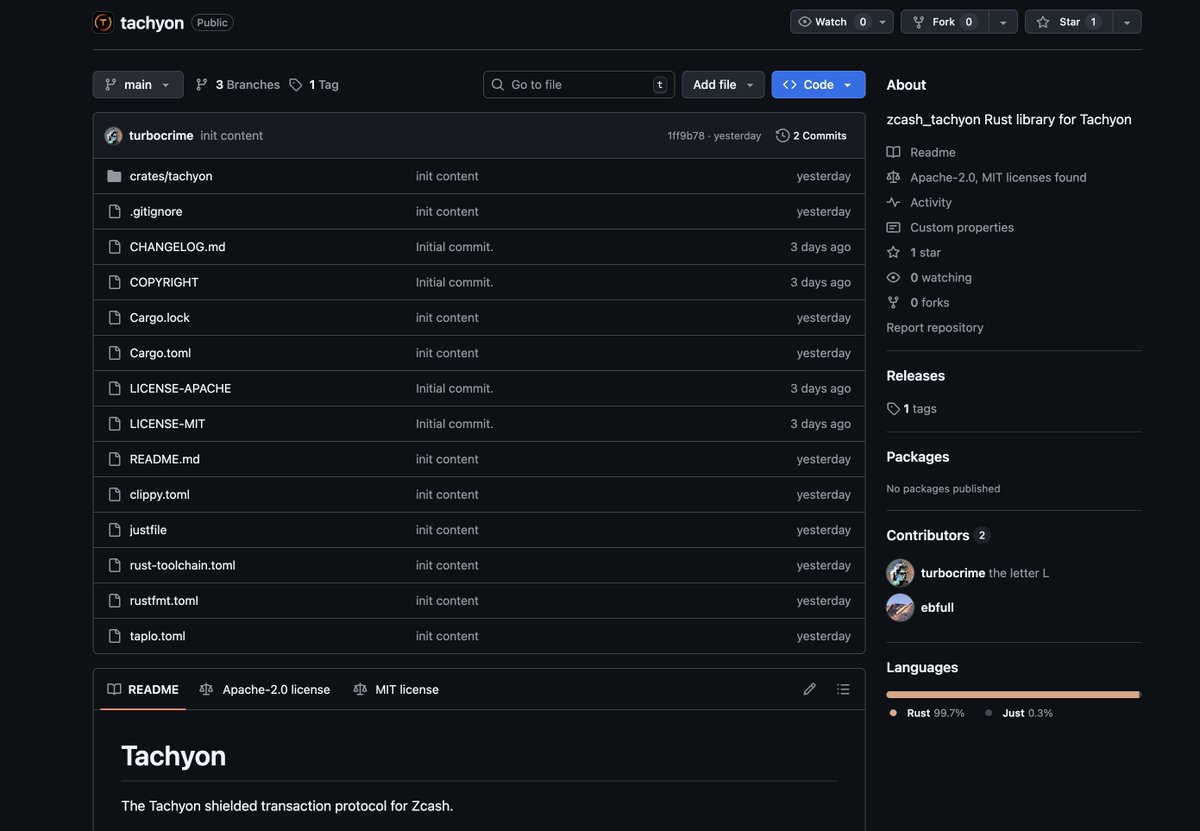Screen dimensions: 1200x831
Task: View 3 Branches link
Action: (238, 85)
